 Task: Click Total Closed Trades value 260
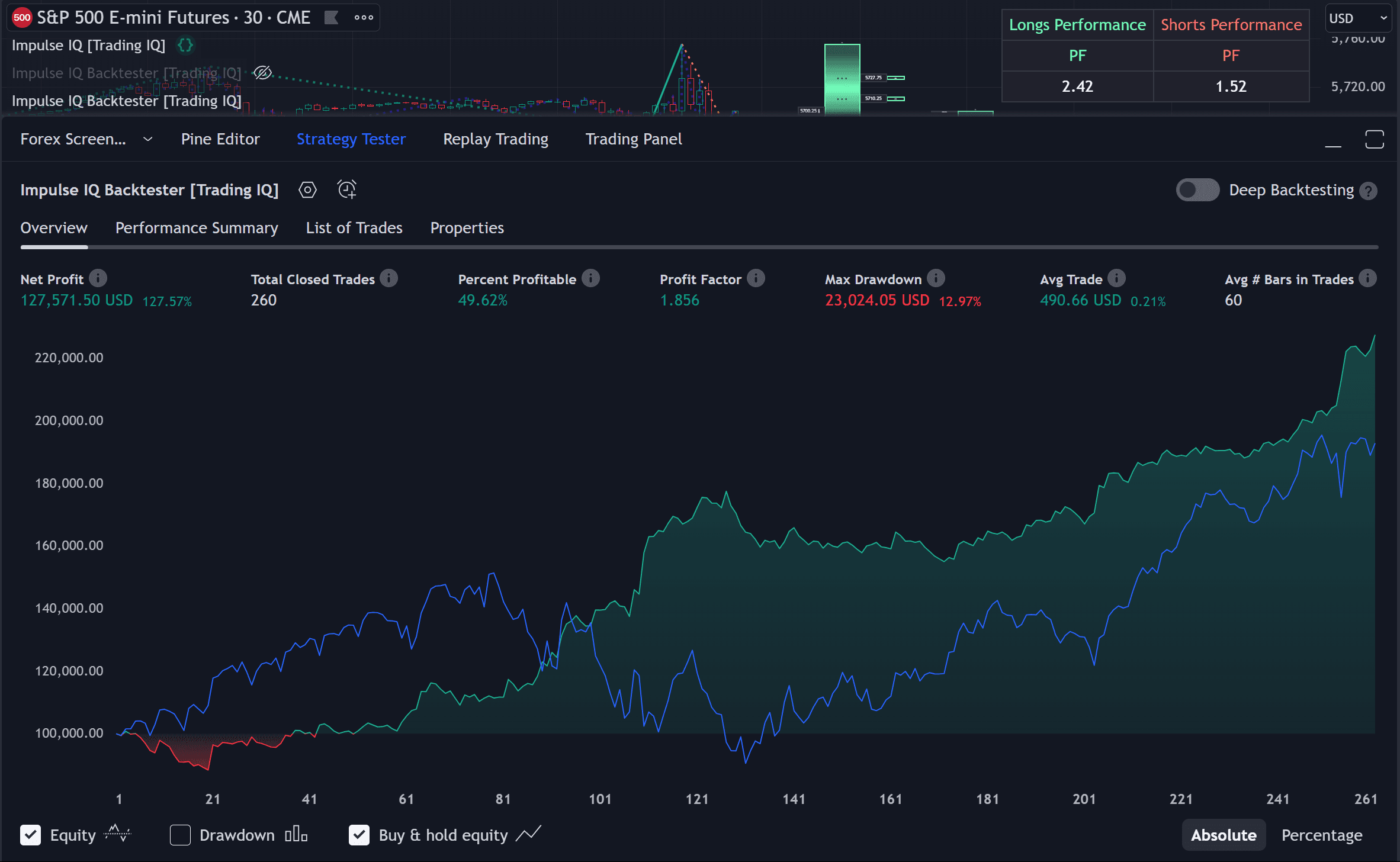coord(264,300)
